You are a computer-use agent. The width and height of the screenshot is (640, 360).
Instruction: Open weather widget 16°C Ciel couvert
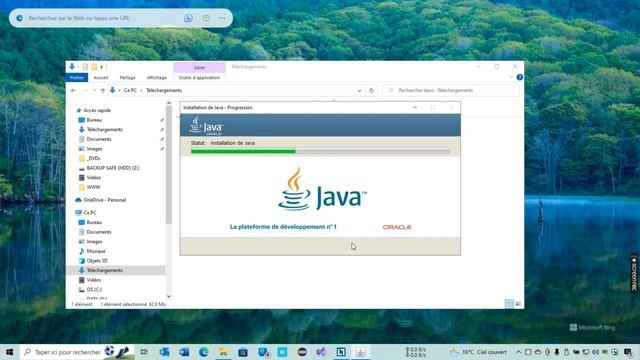(478, 352)
